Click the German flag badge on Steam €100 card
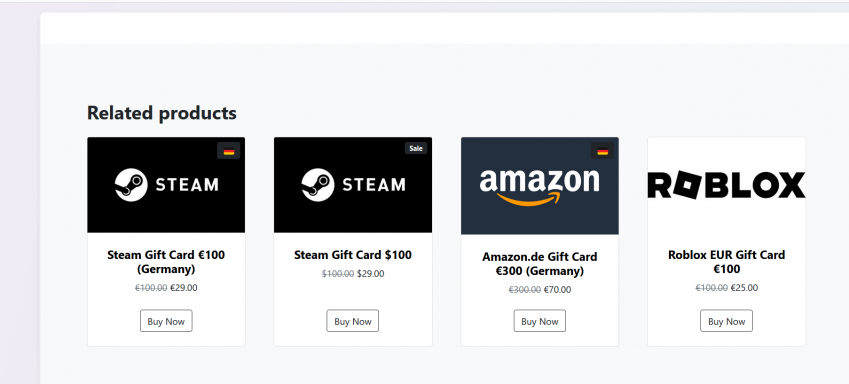The width and height of the screenshot is (849, 384). pyautogui.click(x=228, y=151)
